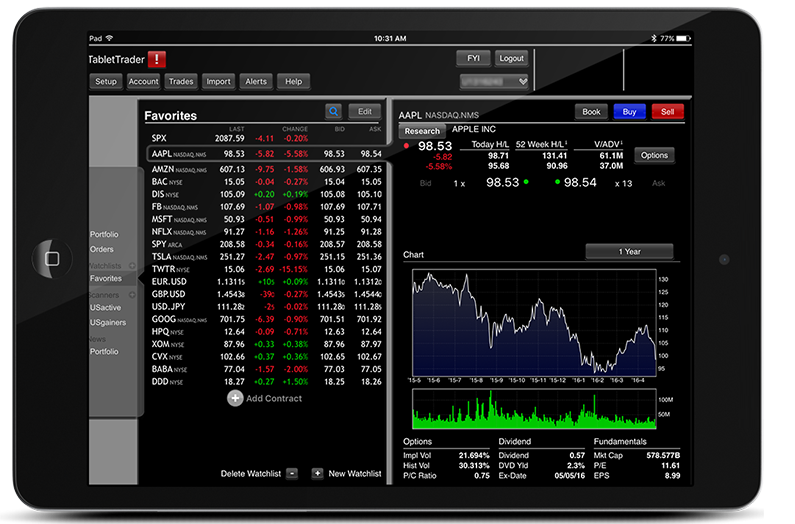Click the Add Contract label
The width and height of the screenshot is (795, 524).
tap(274, 398)
